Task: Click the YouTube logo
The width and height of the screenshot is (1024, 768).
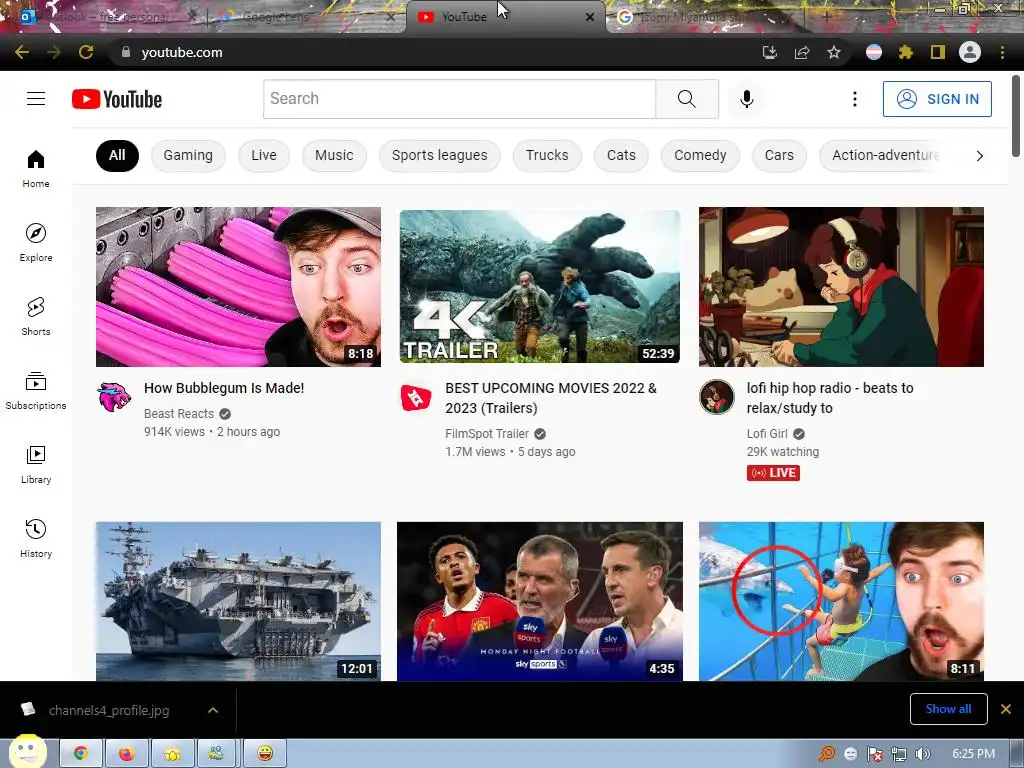Action: click(x=117, y=99)
